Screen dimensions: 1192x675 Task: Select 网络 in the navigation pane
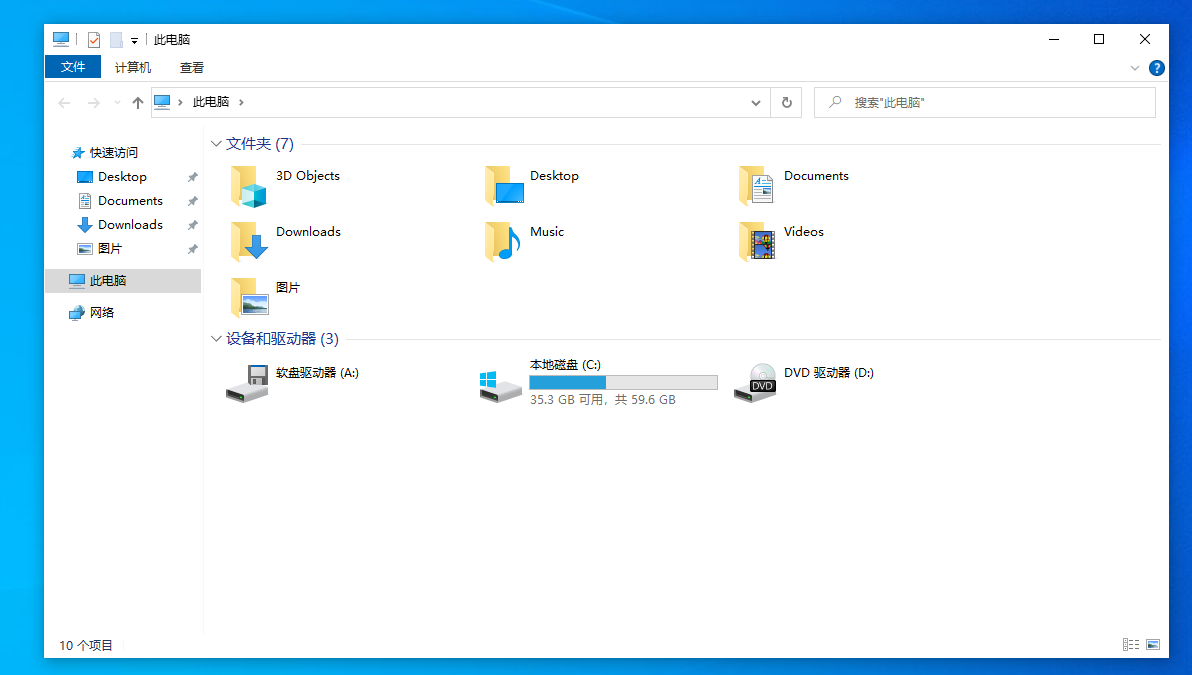pyautogui.click(x=102, y=312)
